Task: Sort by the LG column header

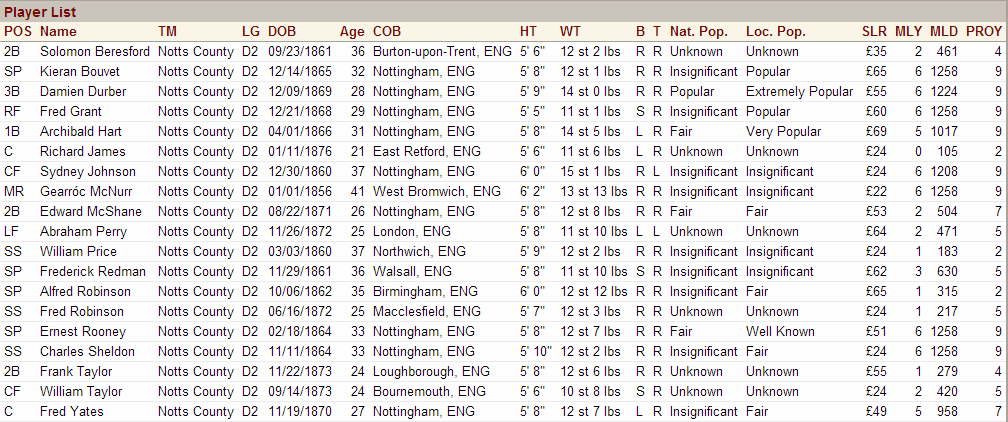Action: click(x=251, y=32)
